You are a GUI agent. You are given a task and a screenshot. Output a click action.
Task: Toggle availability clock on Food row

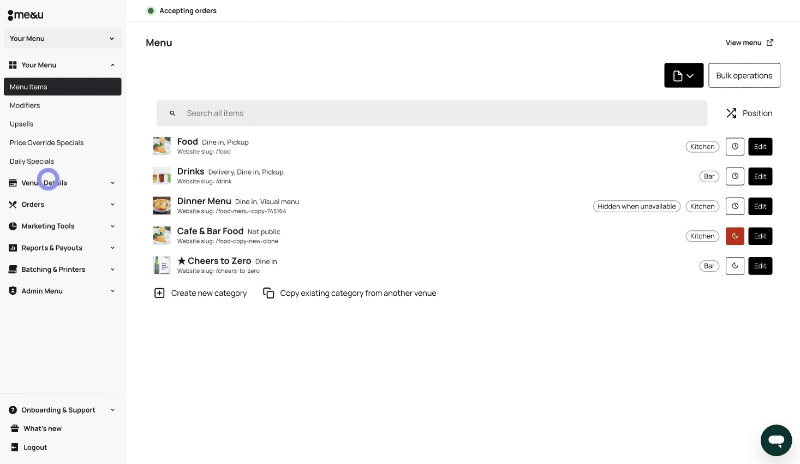(735, 146)
